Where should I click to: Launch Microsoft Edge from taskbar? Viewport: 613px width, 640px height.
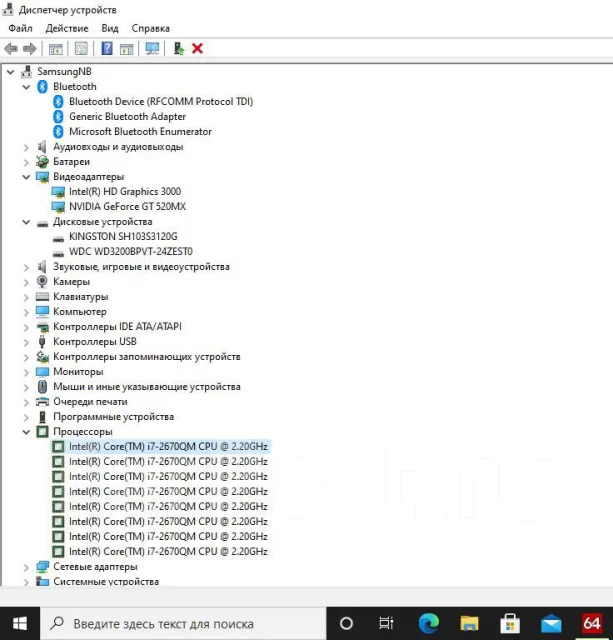(x=429, y=624)
